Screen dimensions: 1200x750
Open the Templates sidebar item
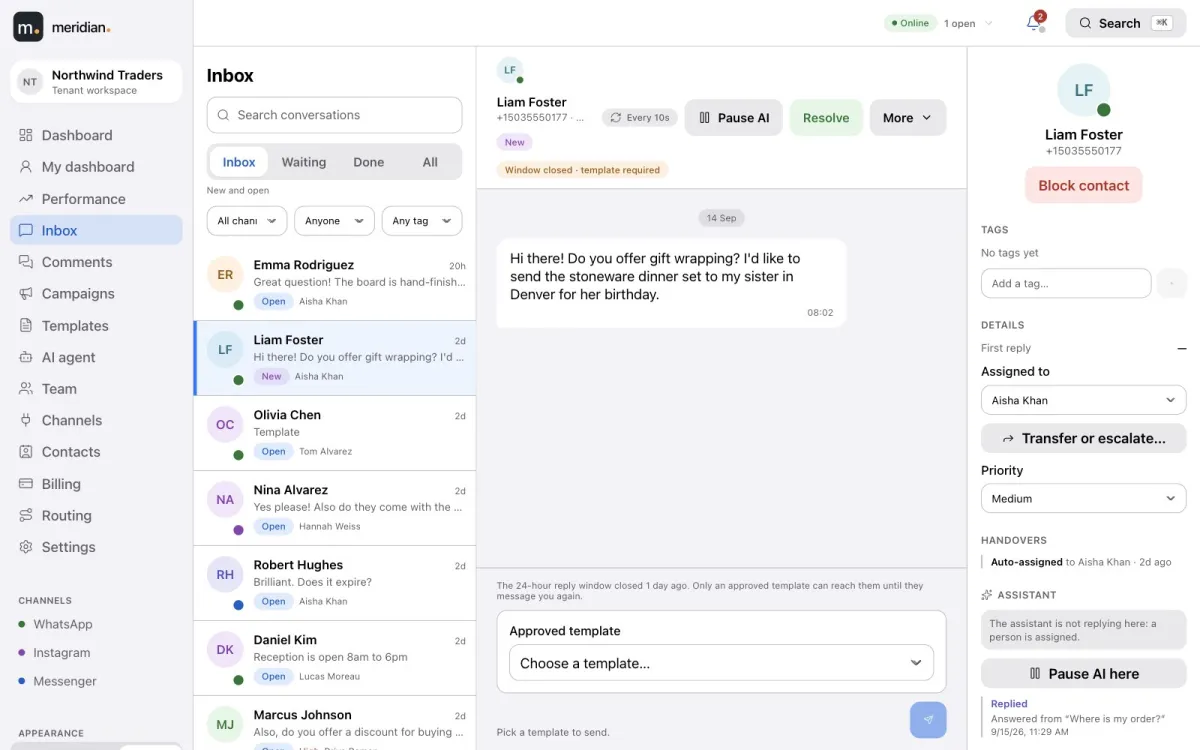pyautogui.click(x=96, y=326)
